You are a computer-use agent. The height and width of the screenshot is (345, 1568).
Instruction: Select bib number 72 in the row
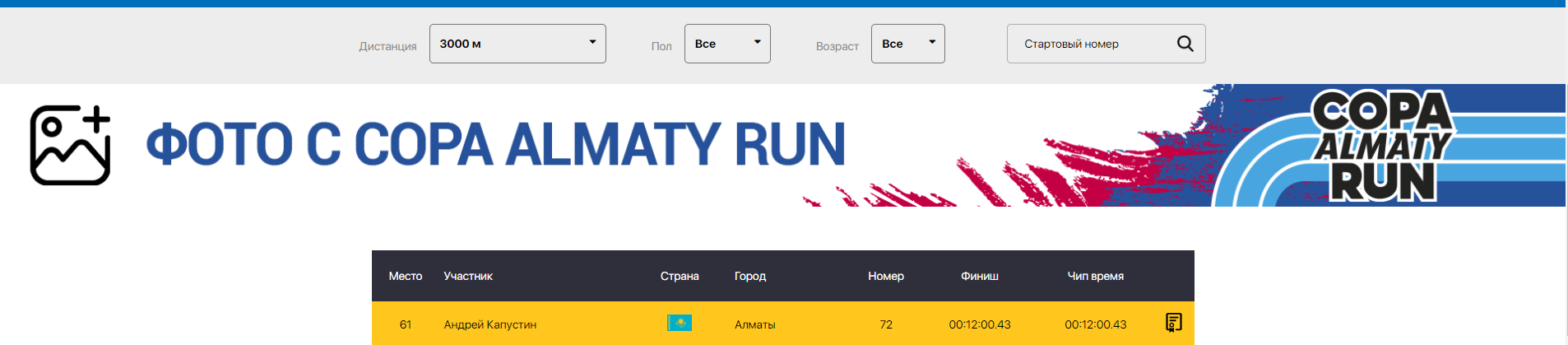point(886,324)
